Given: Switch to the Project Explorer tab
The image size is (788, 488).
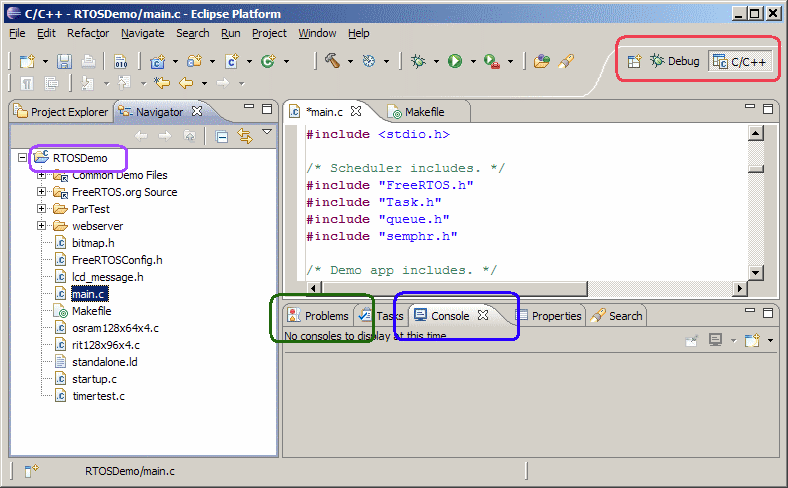Looking at the screenshot, I should pyautogui.click(x=61, y=112).
